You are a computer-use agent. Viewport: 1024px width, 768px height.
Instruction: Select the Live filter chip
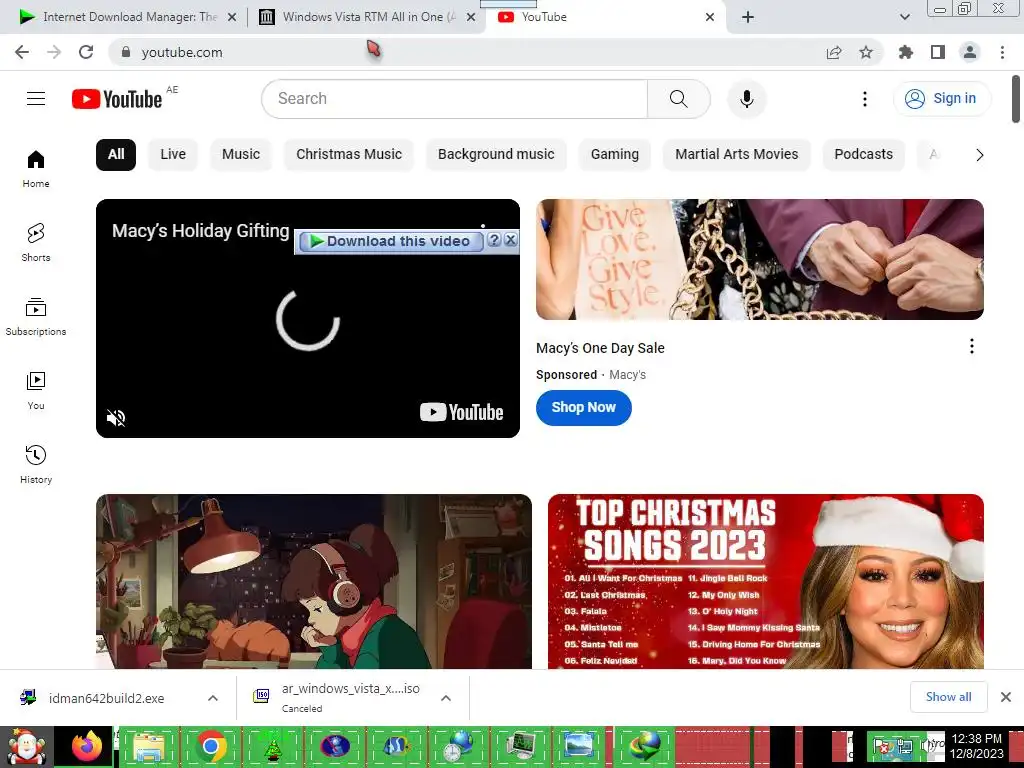click(x=173, y=155)
